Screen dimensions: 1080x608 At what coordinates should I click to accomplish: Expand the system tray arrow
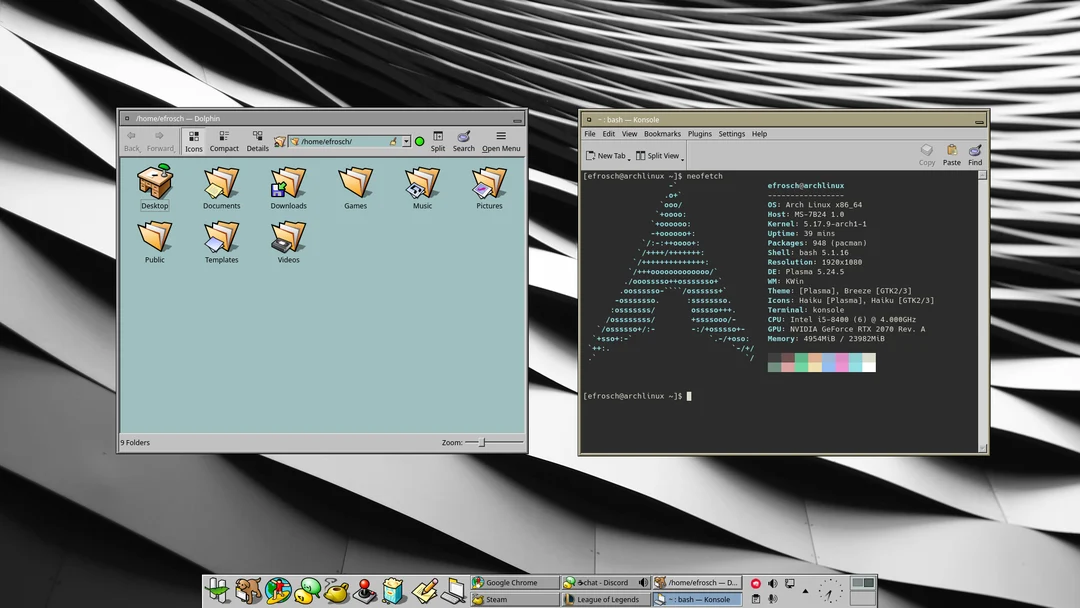point(806,591)
